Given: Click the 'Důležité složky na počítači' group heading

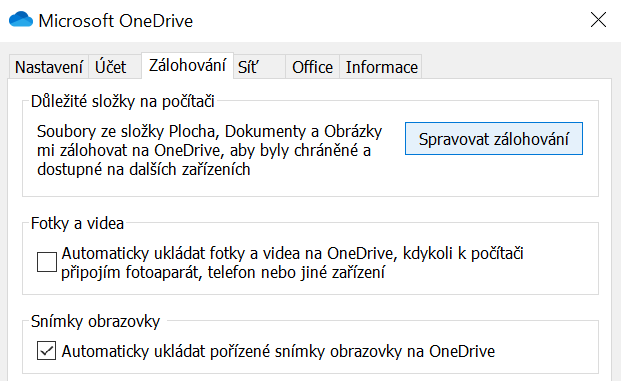Looking at the screenshot, I should (123, 101).
